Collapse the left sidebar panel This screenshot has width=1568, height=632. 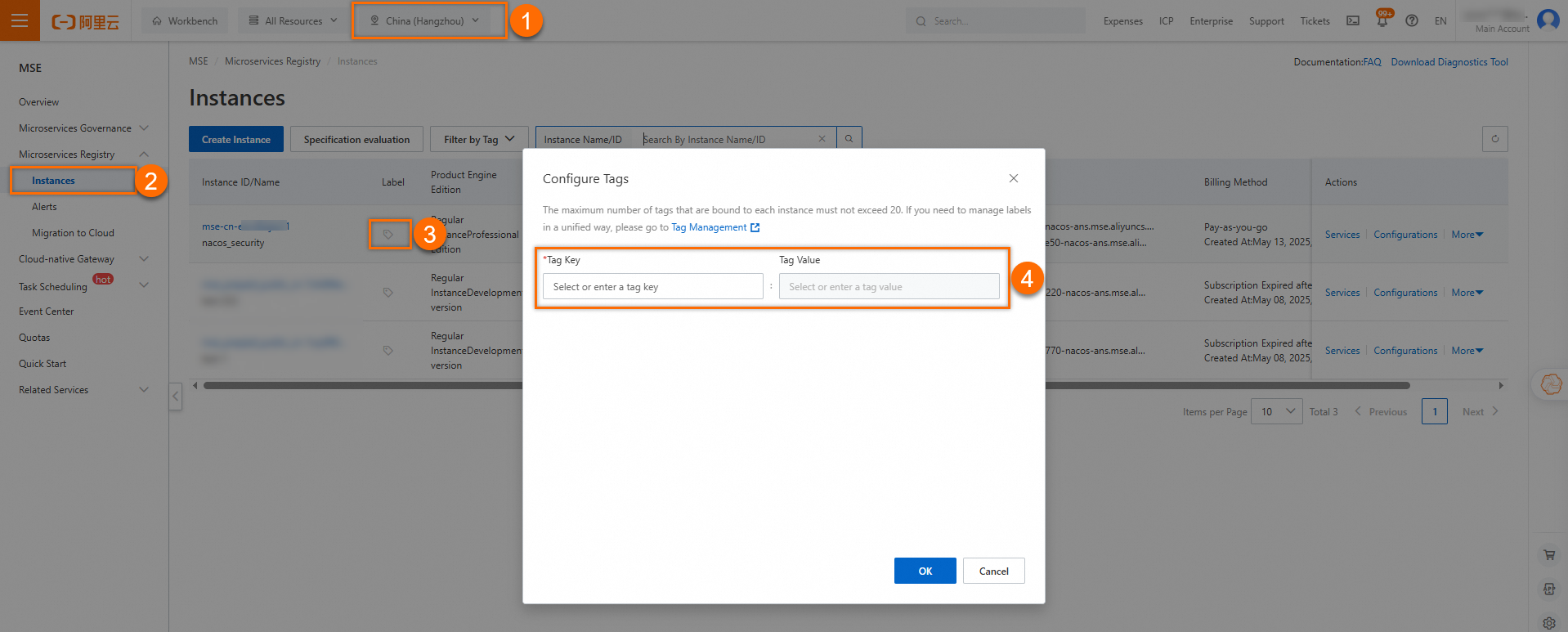[176, 397]
